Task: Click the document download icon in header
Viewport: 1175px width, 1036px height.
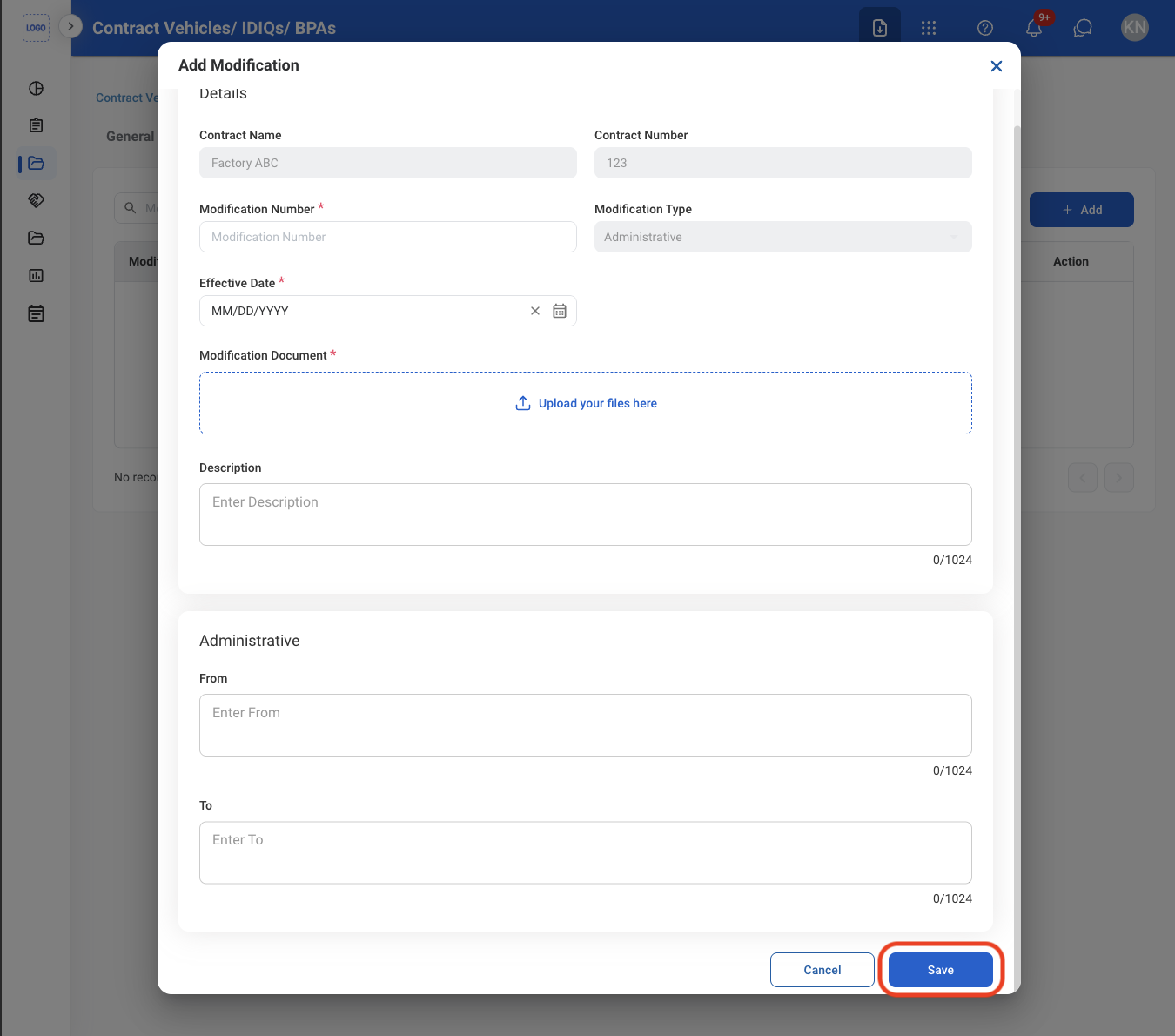Action: tap(880, 28)
